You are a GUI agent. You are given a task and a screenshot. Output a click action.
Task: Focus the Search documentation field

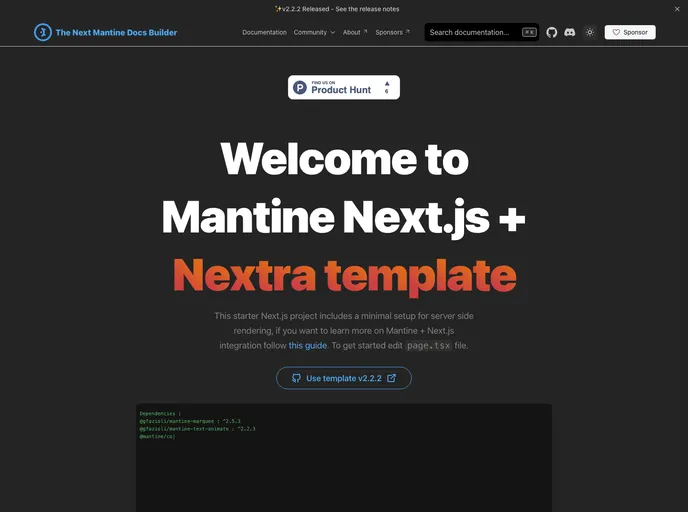click(x=481, y=32)
